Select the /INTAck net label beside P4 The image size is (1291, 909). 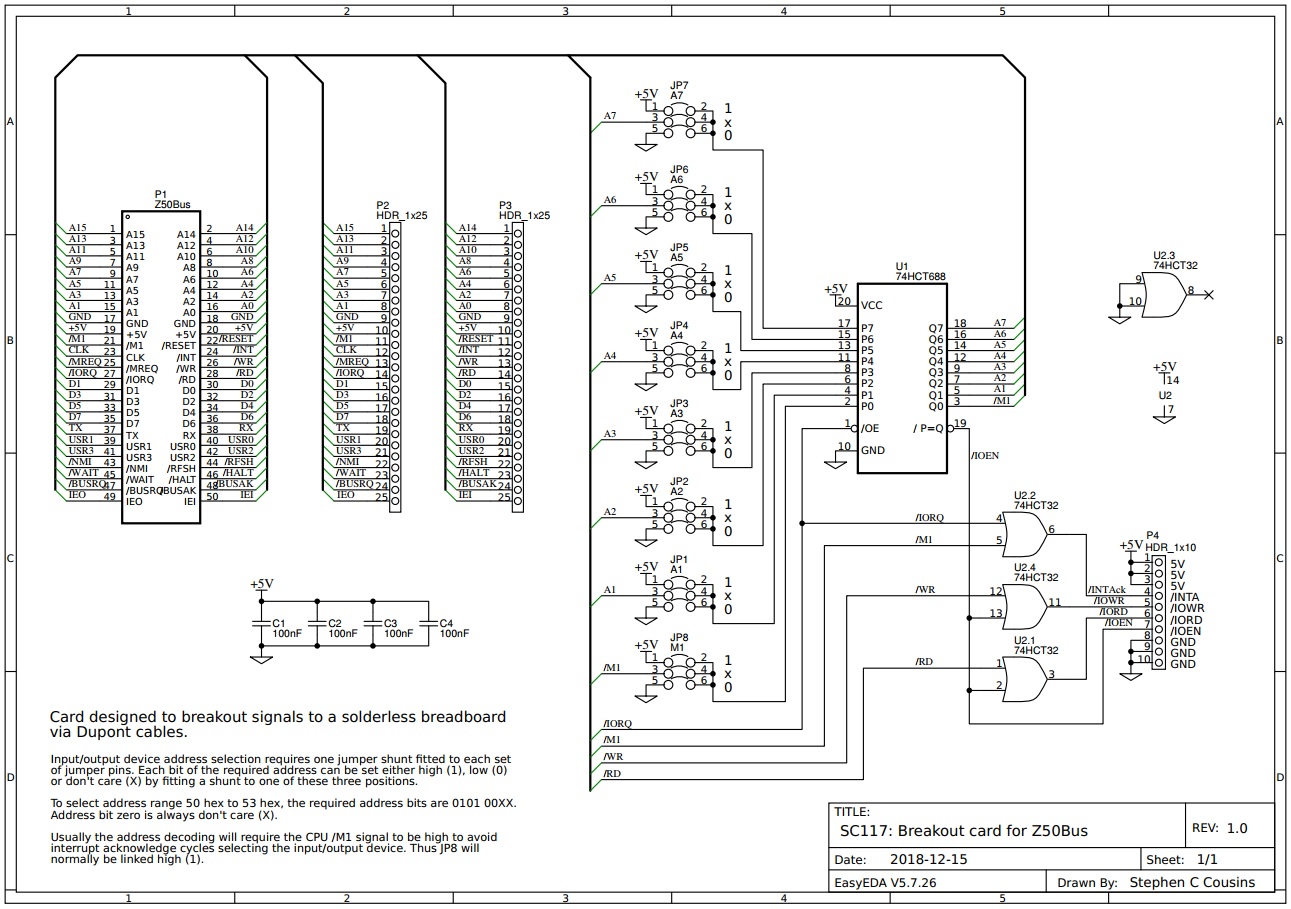pyautogui.click(x=1105, y=589)
